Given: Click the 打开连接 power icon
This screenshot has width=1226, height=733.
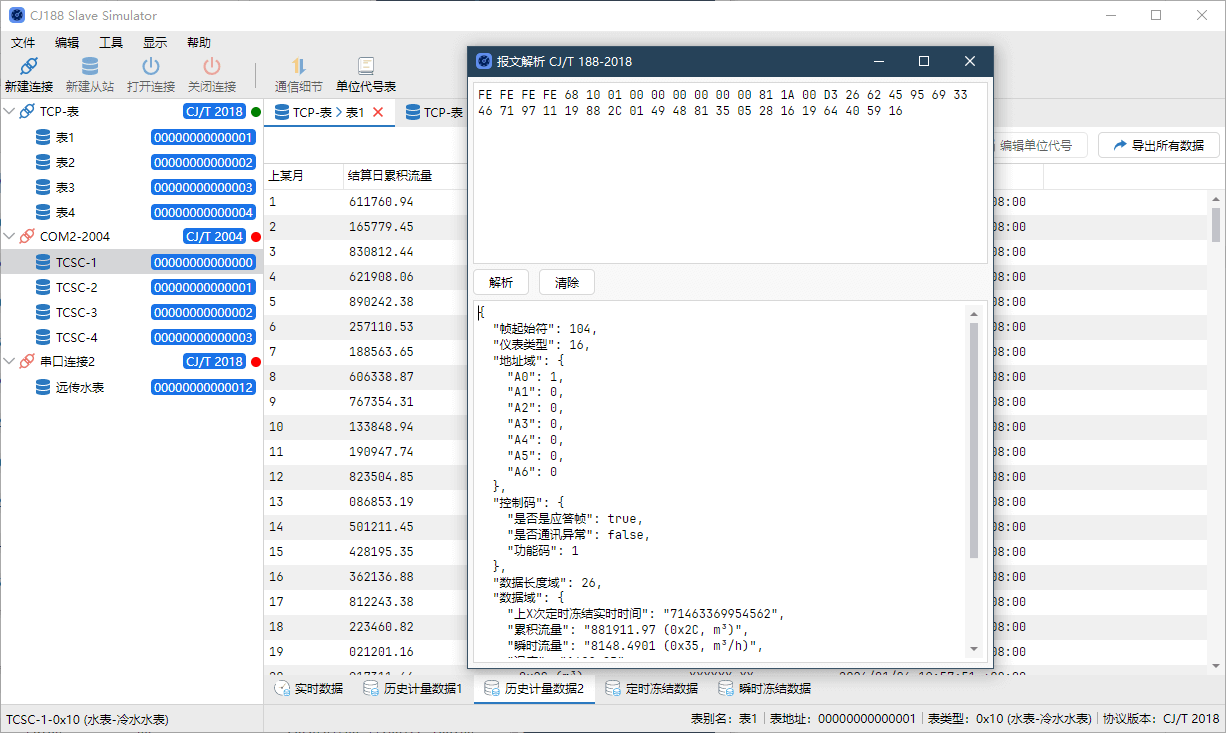Looking at the screenshot, I should pyautogui.click(x=151, y=67).
